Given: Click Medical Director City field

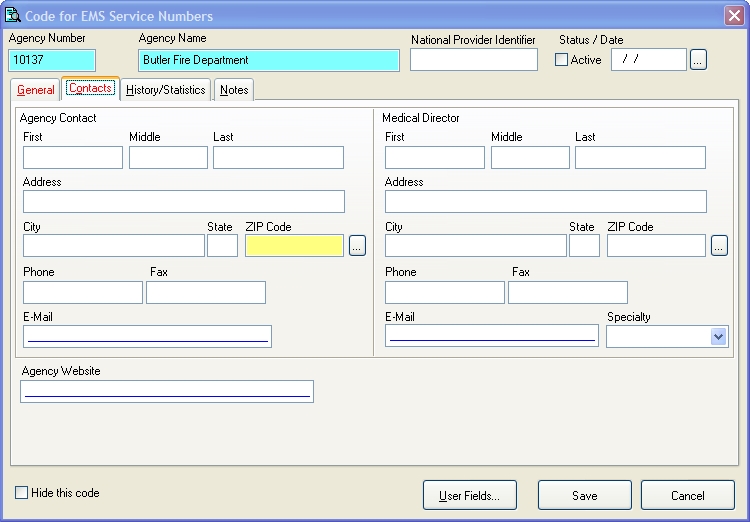Looking at the screenshot, I should click(476, 245).
